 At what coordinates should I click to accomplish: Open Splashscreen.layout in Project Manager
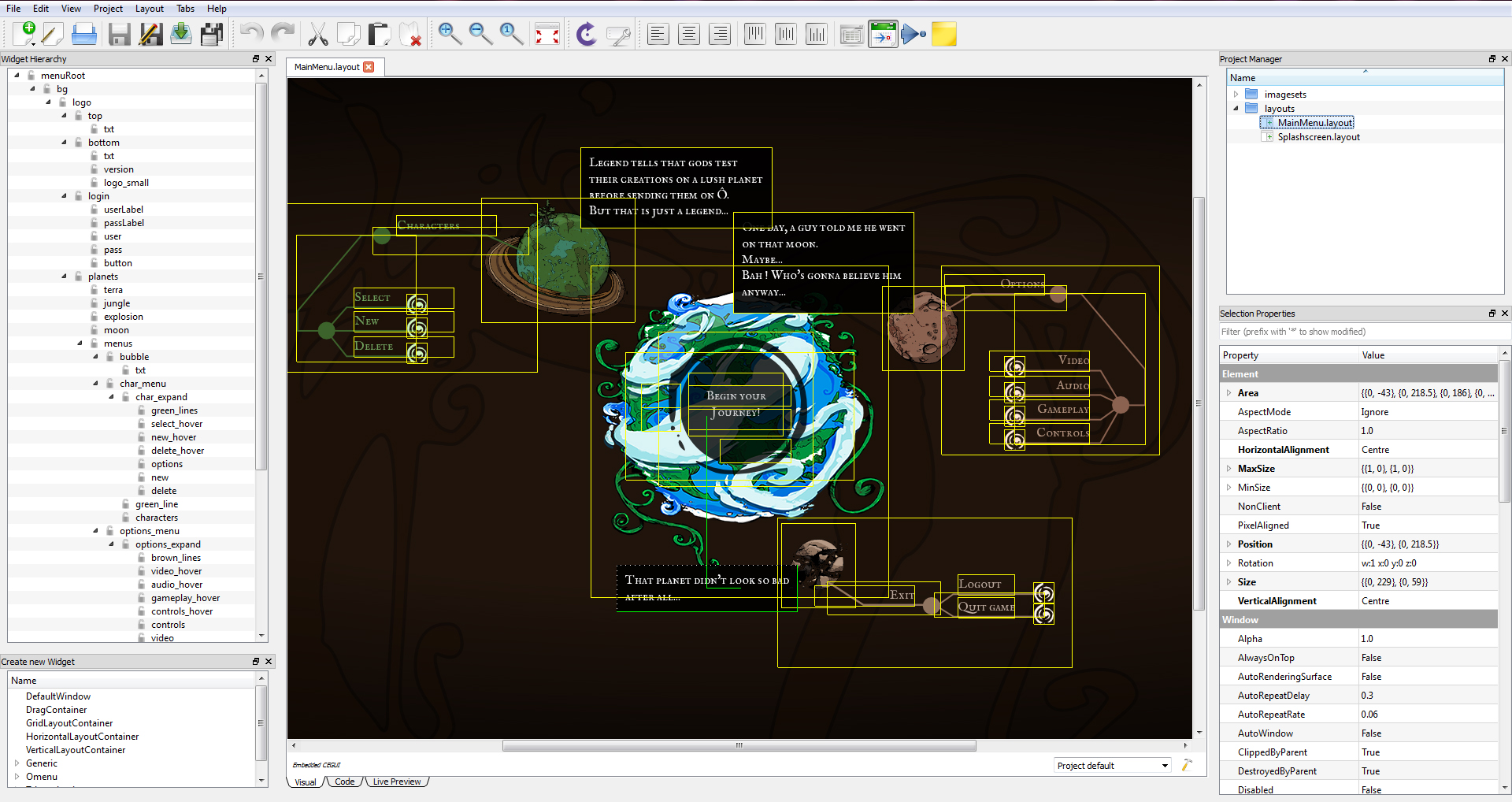[1318, 137]
